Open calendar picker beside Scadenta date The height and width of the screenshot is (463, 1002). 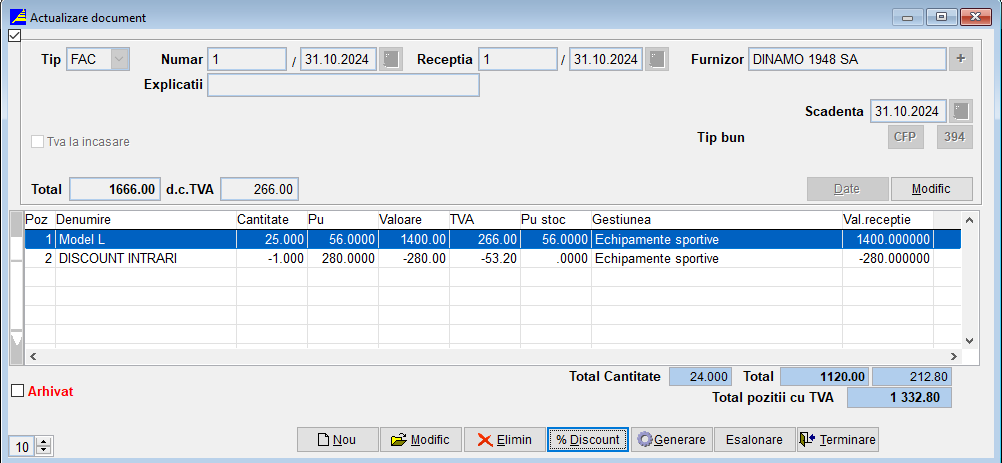(x=960, y=111)
